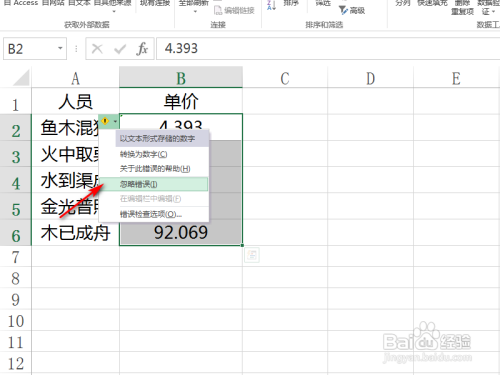Click cell B6 containing 92.069
This screenshot has width=500, height=375.
pyautogui.click(x=181, y=233)
